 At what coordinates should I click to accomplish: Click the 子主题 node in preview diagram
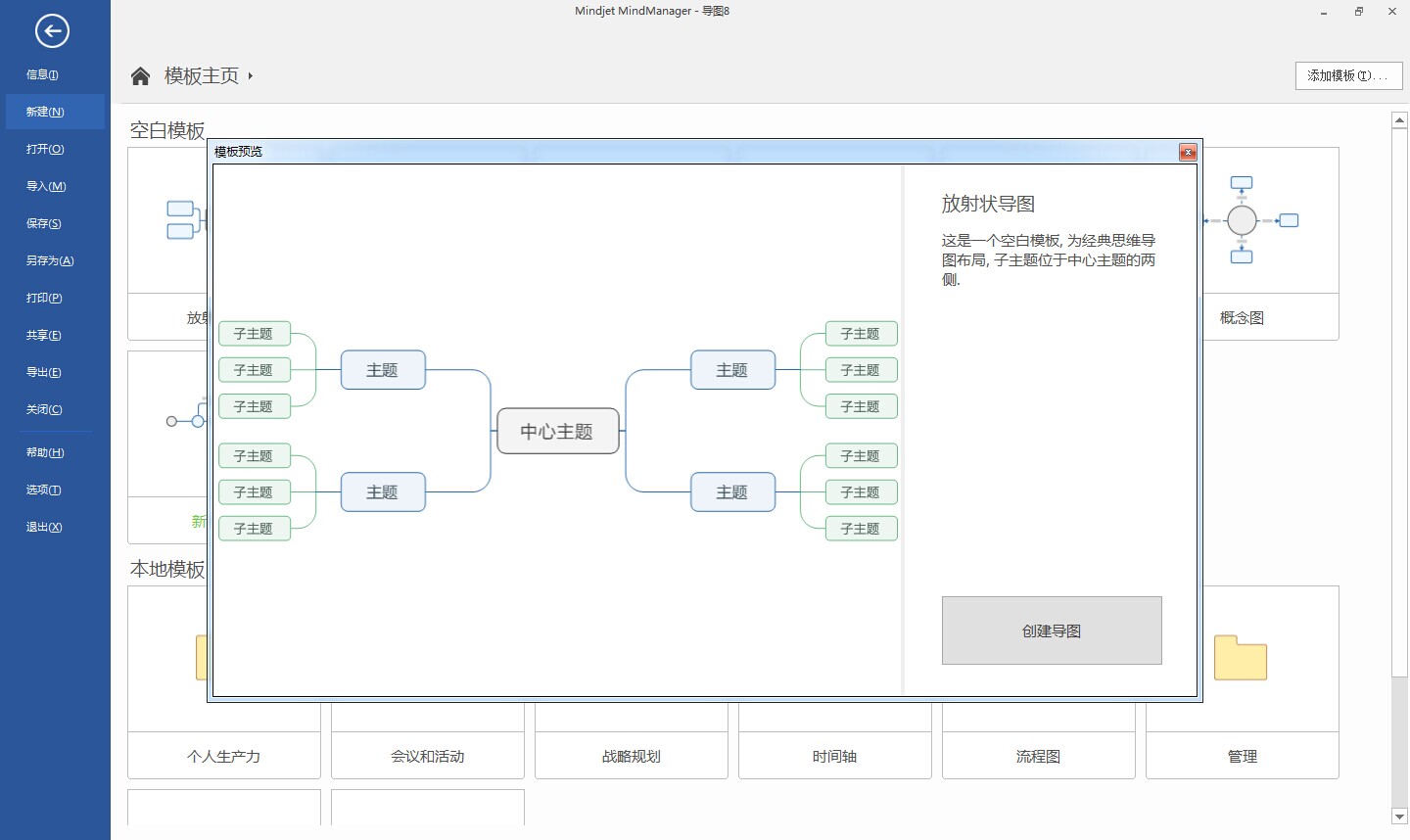[x=254, y=333]
